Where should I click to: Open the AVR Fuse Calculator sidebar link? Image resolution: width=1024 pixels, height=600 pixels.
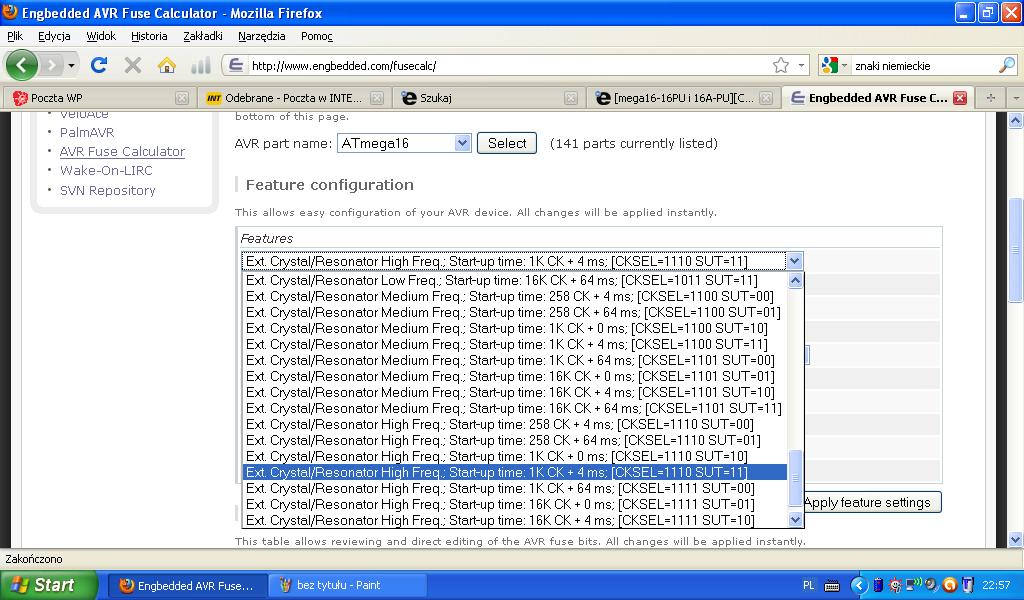(x=122, y=151)
